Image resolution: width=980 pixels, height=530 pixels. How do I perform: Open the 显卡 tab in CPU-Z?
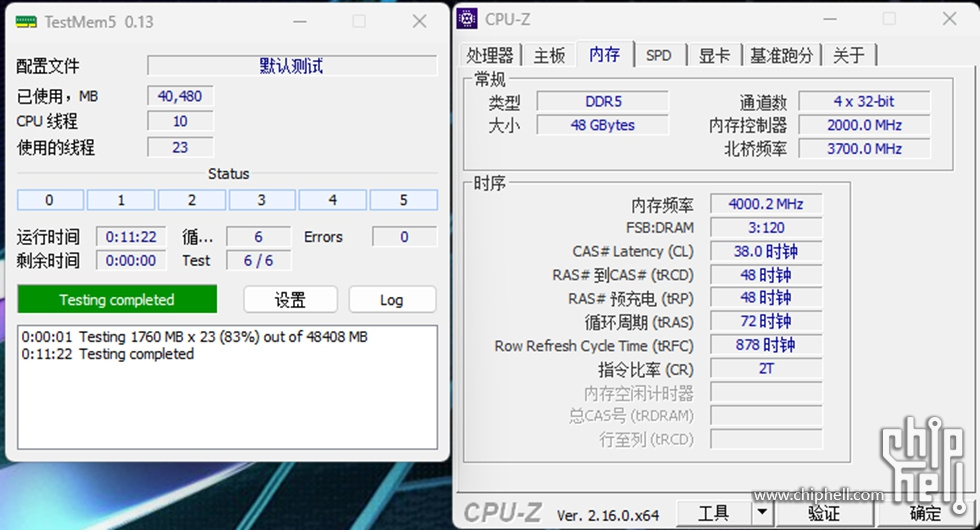click(x=714, y=56)
